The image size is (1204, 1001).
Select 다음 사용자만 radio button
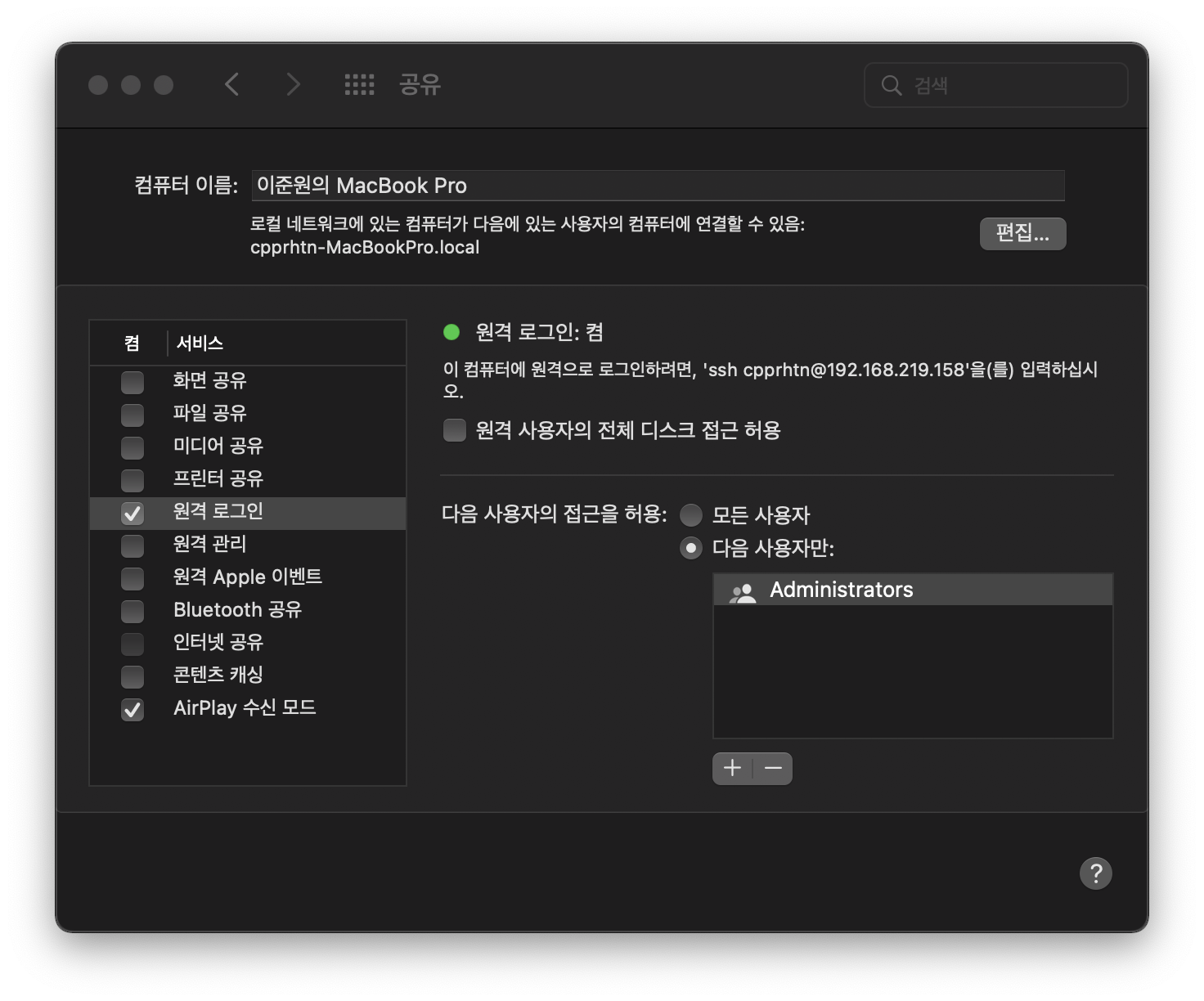pos(691,548)
